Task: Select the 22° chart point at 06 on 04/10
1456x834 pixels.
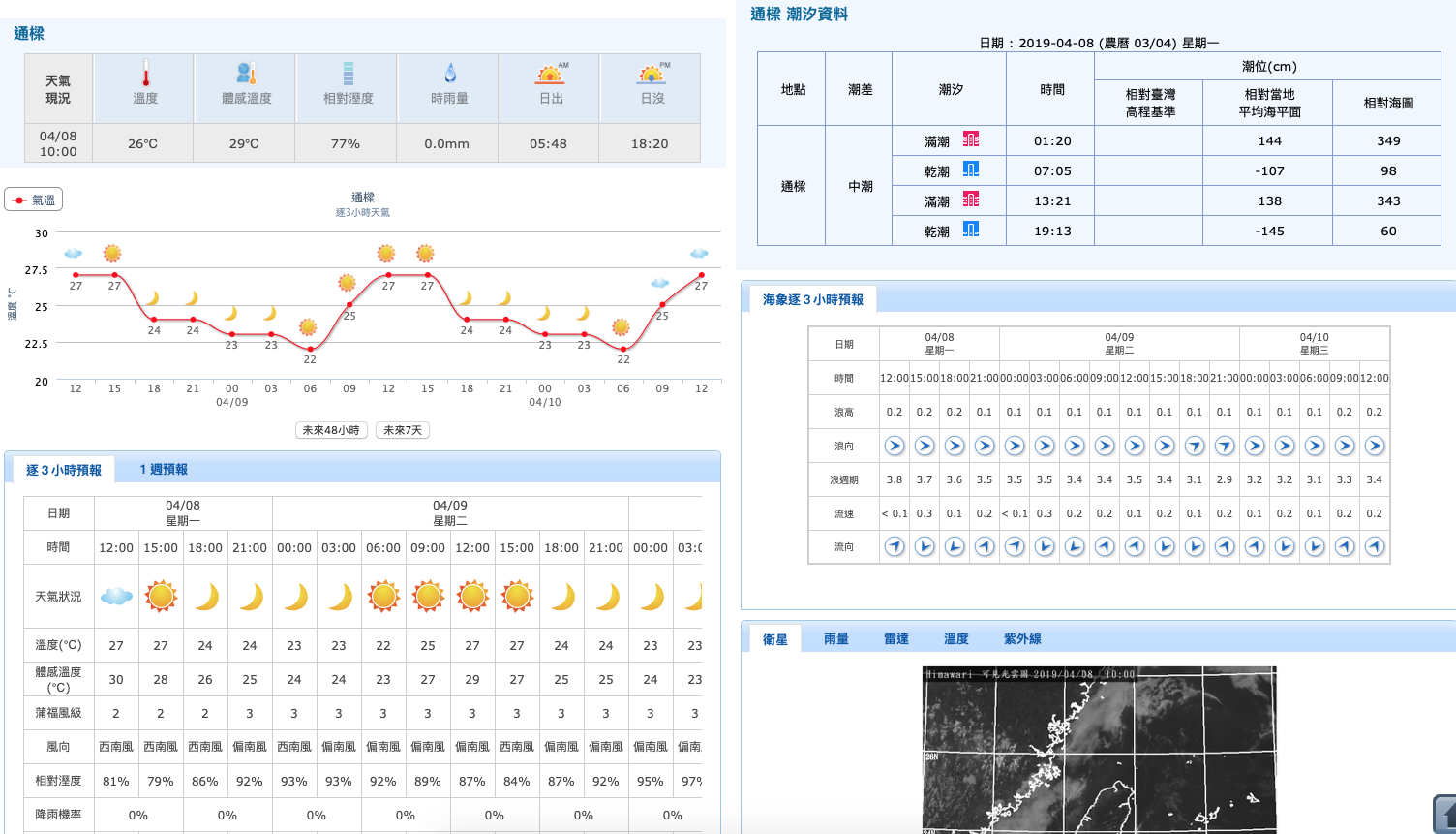Action: click(x=623, y=349)
